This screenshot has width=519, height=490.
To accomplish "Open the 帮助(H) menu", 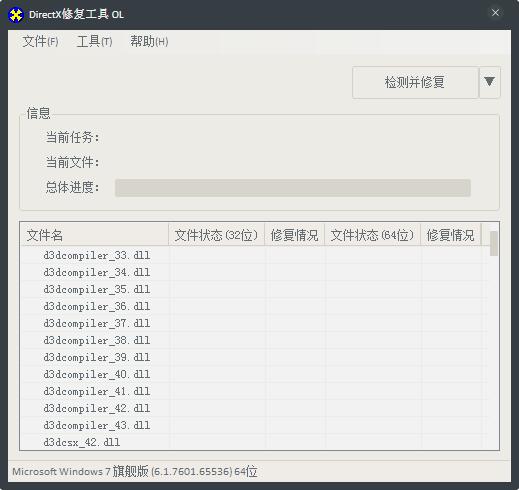I will coord(149,42).
